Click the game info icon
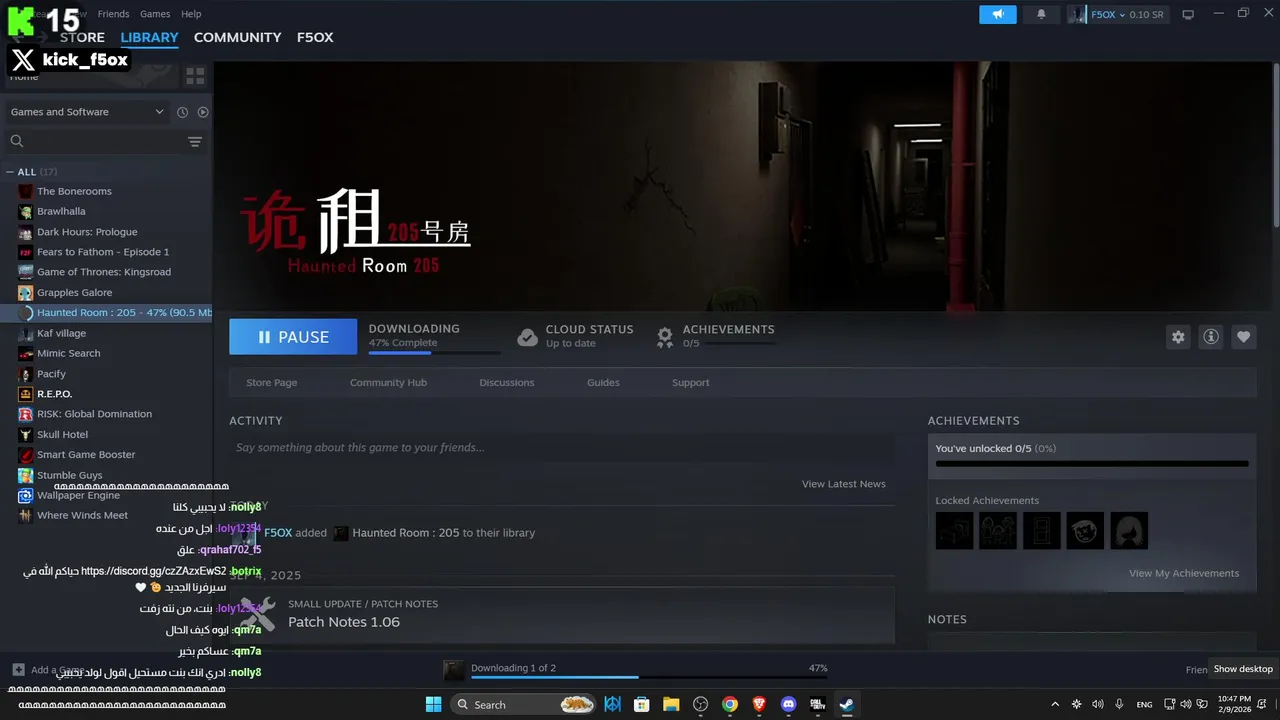 click(1211, 337)
